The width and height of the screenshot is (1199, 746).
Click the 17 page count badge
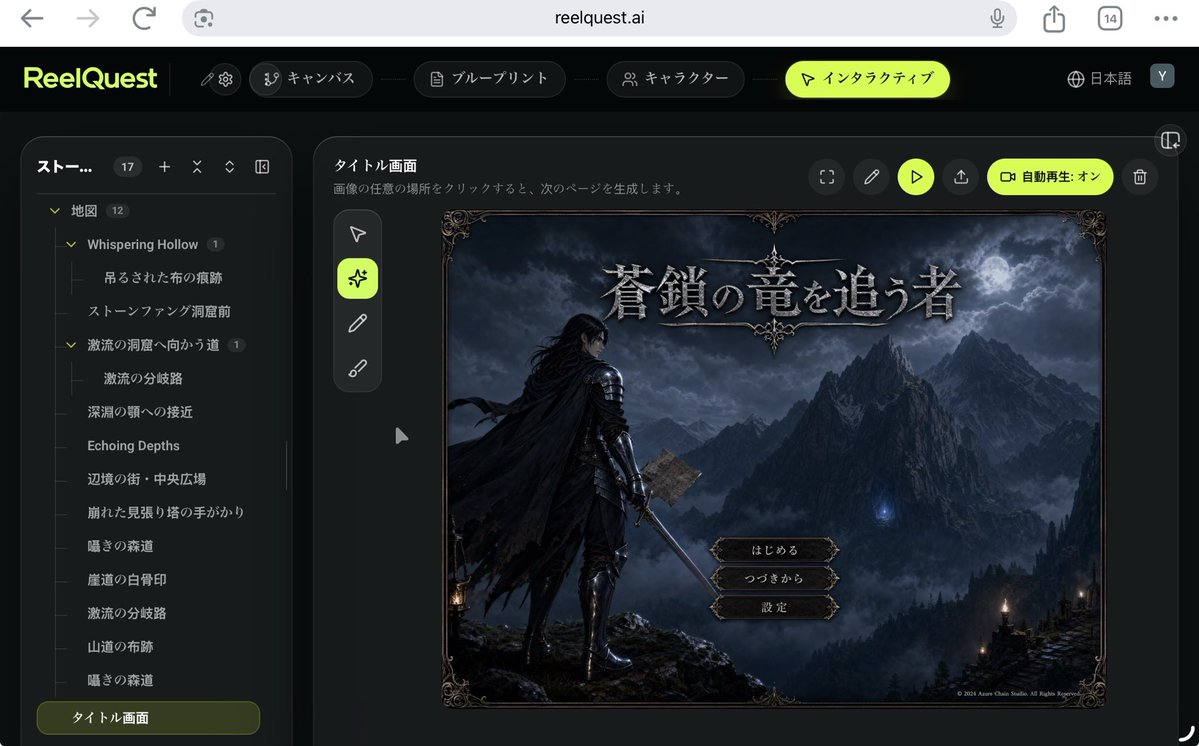point(128,167)
